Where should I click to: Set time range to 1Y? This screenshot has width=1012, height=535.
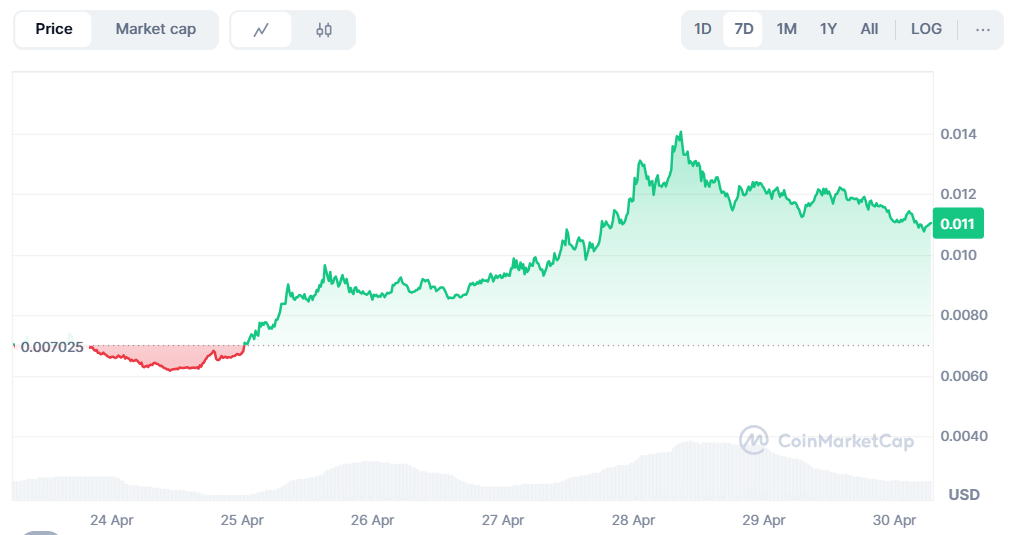(828, 30)
